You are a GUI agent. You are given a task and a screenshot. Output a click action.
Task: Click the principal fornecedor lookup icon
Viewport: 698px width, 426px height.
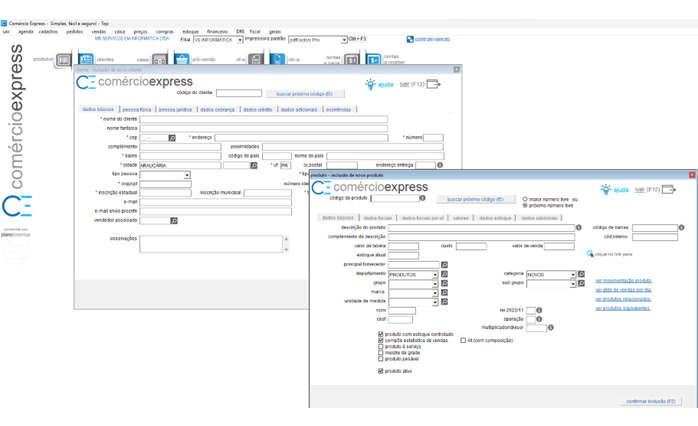click(444, 265)
